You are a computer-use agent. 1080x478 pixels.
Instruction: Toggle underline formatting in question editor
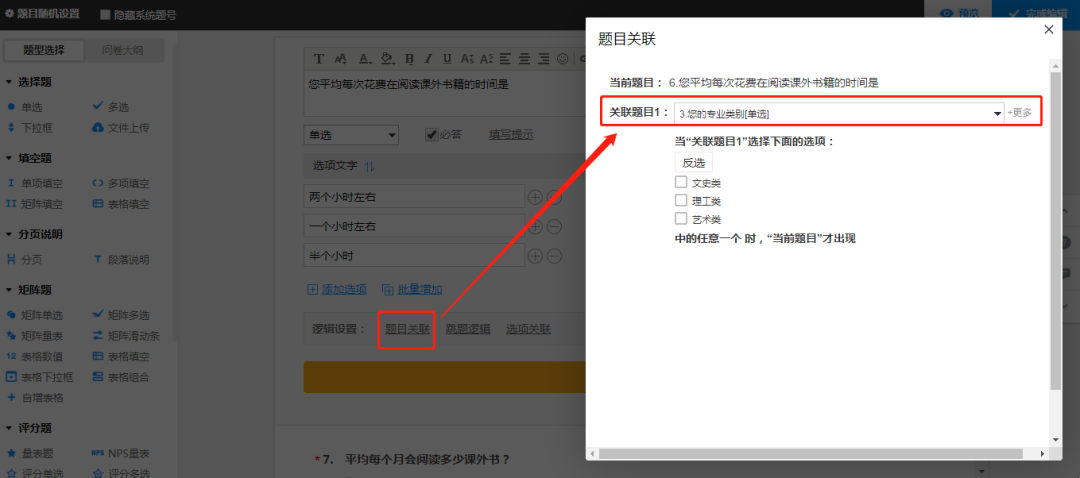tap(448, 58)
